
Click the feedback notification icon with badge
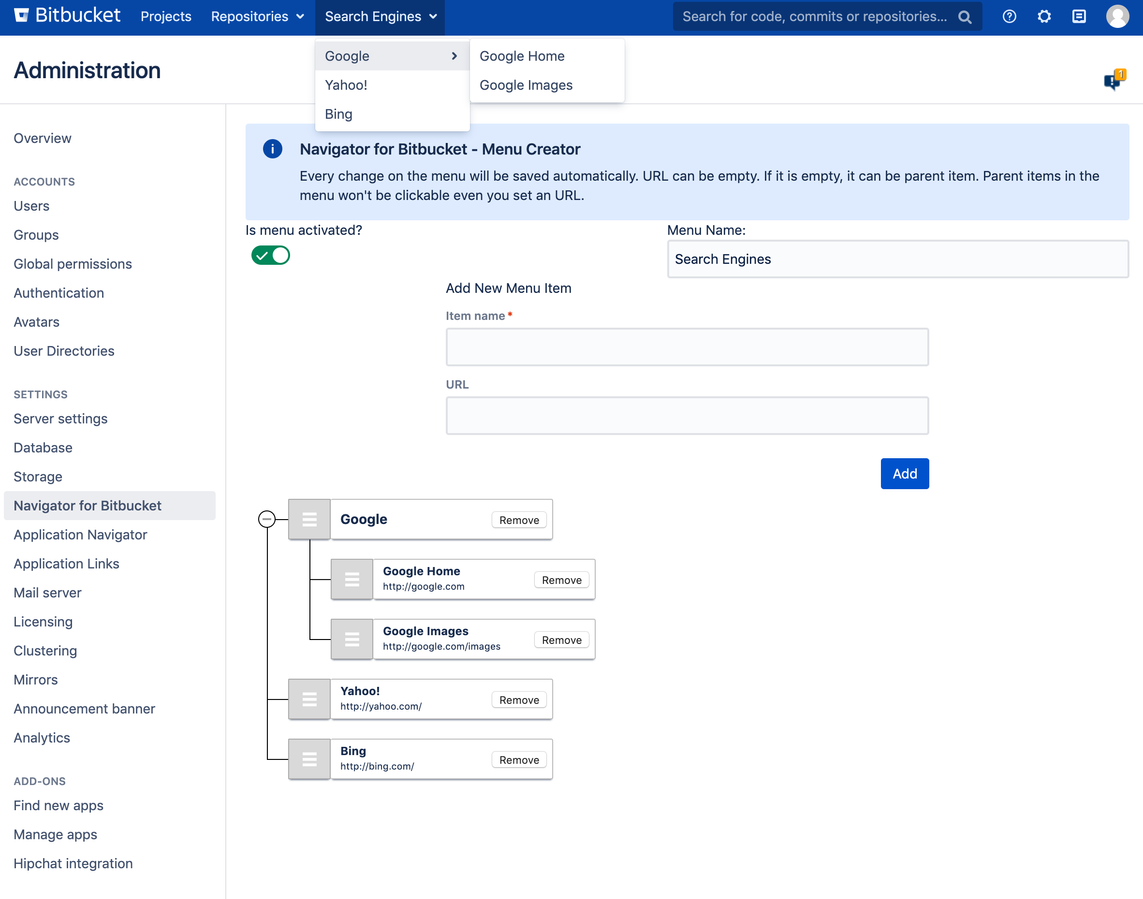[x=1115, y=79]
